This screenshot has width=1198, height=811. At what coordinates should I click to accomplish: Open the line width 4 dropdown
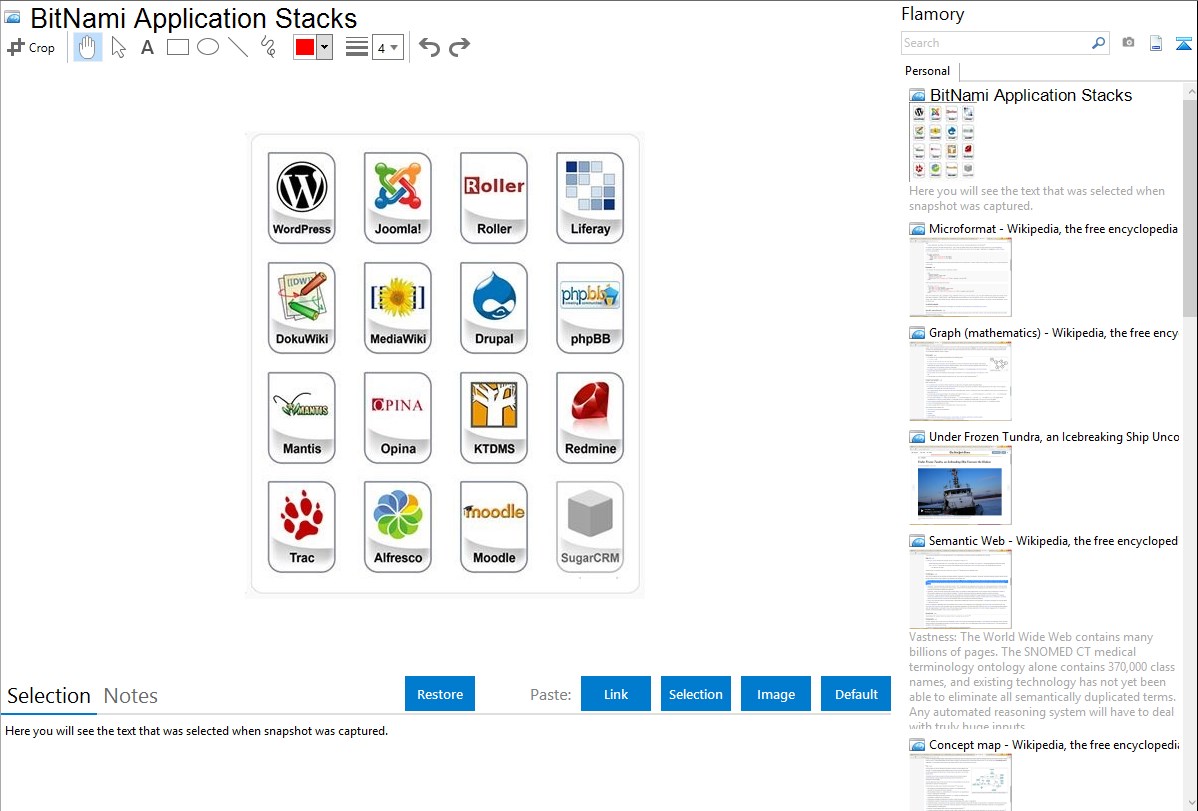pyautogui.click(x=387, y=48)
